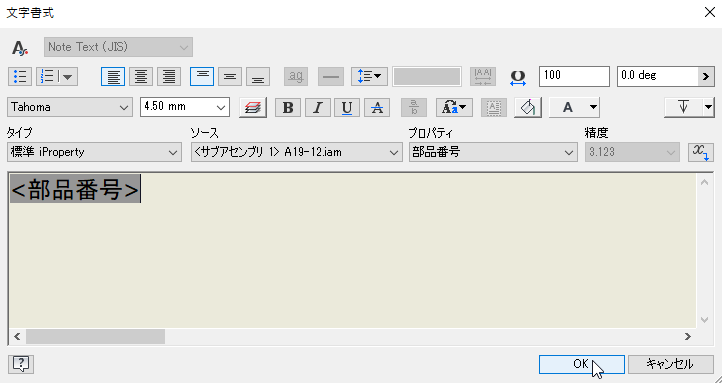Screen dimensions: 722x383
Task: Edit the rotation angle field 0.0 deg
Action: (x=658, y=76)
